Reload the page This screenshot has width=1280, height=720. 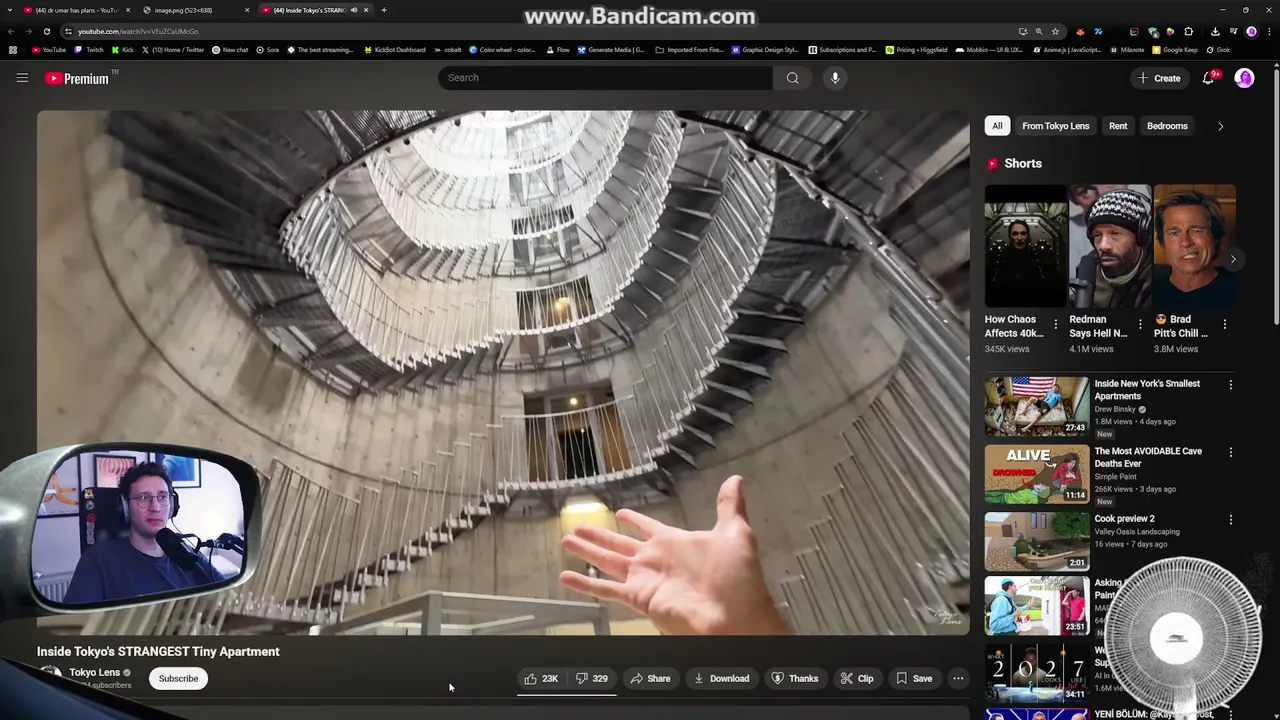click(46, 31)
